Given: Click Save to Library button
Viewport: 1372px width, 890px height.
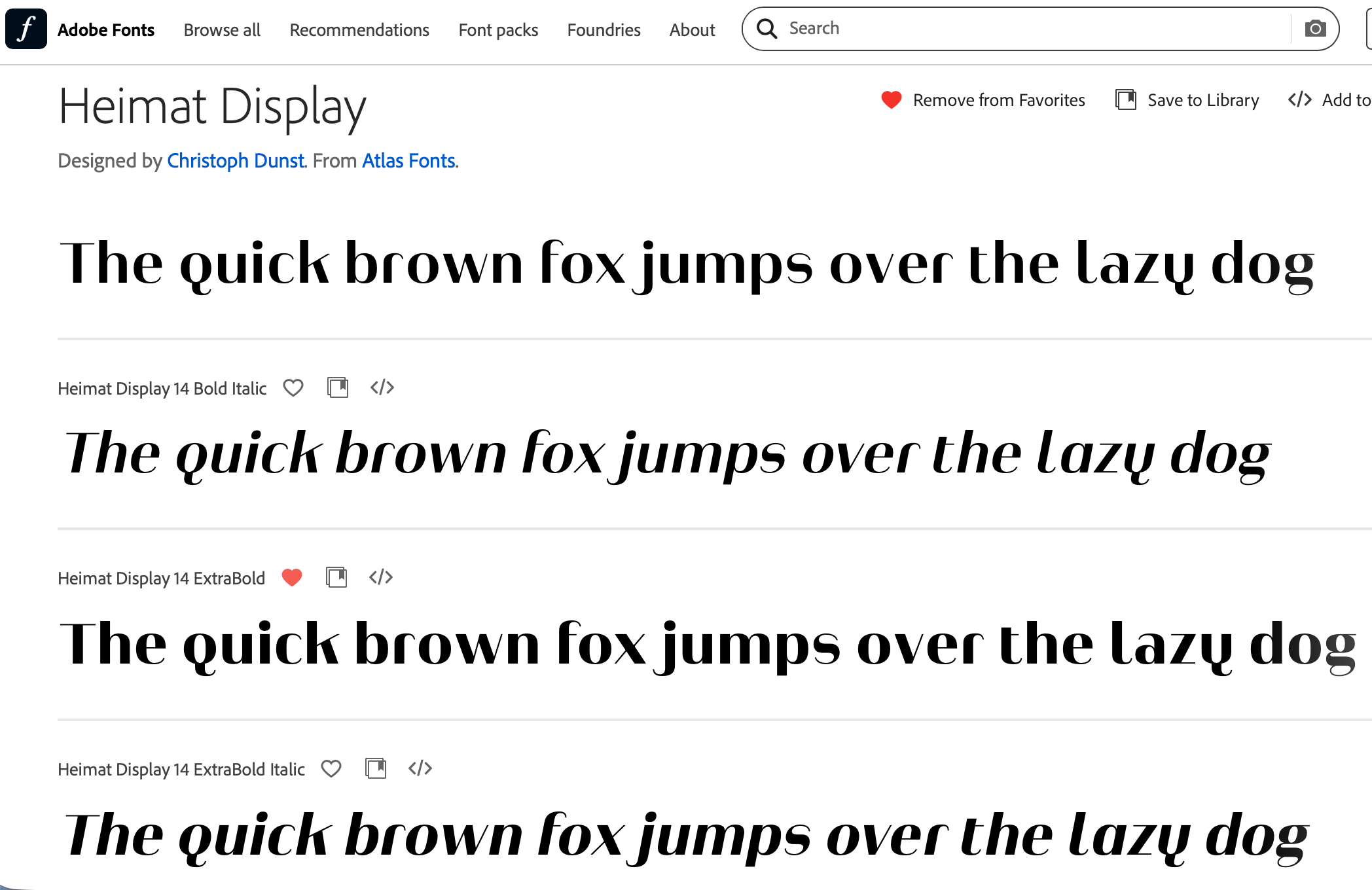Looking at the screenshot, I should coord(1187,100).
